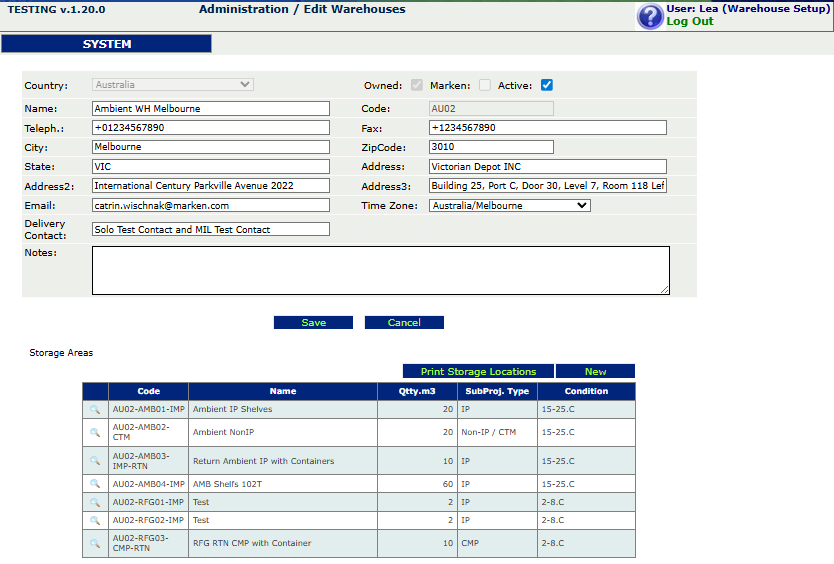Add a New storage area

[595, 371]
